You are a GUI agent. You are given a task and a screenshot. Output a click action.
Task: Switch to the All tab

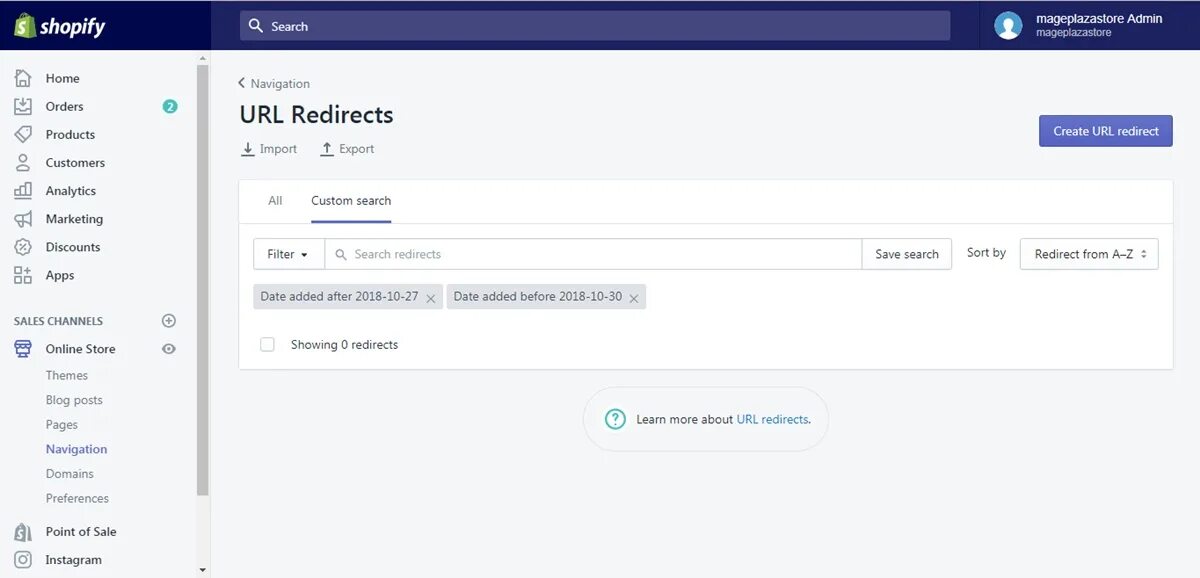275,201
